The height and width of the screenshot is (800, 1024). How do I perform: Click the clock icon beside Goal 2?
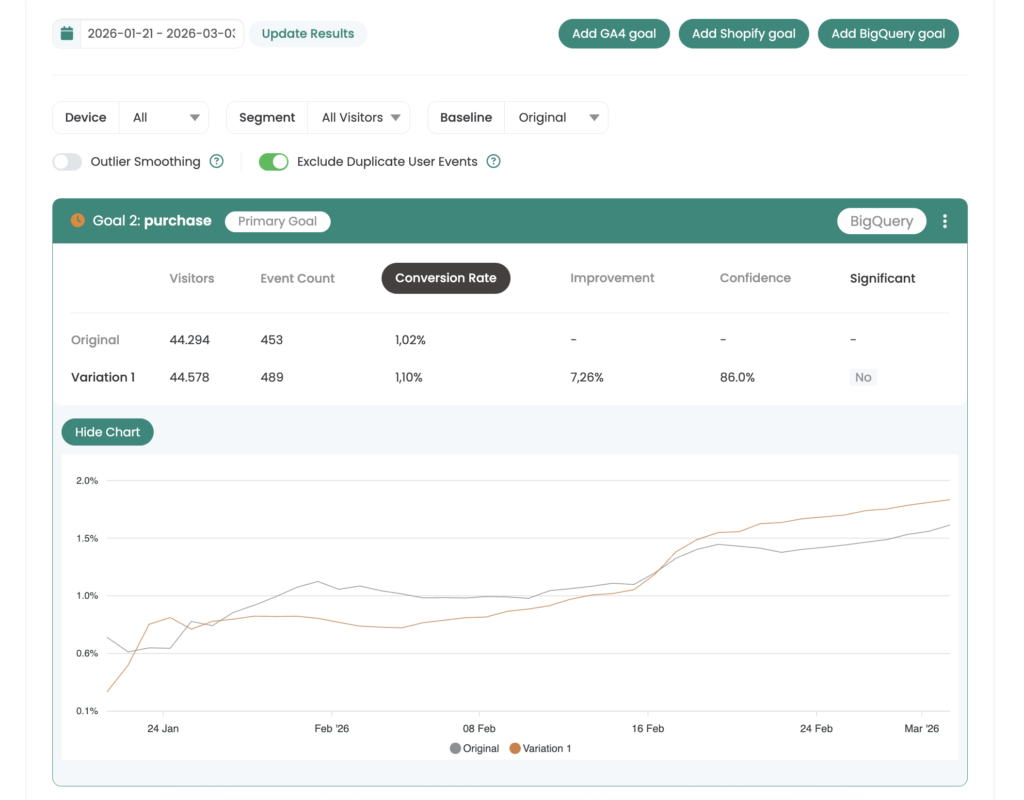click(78, 221)
